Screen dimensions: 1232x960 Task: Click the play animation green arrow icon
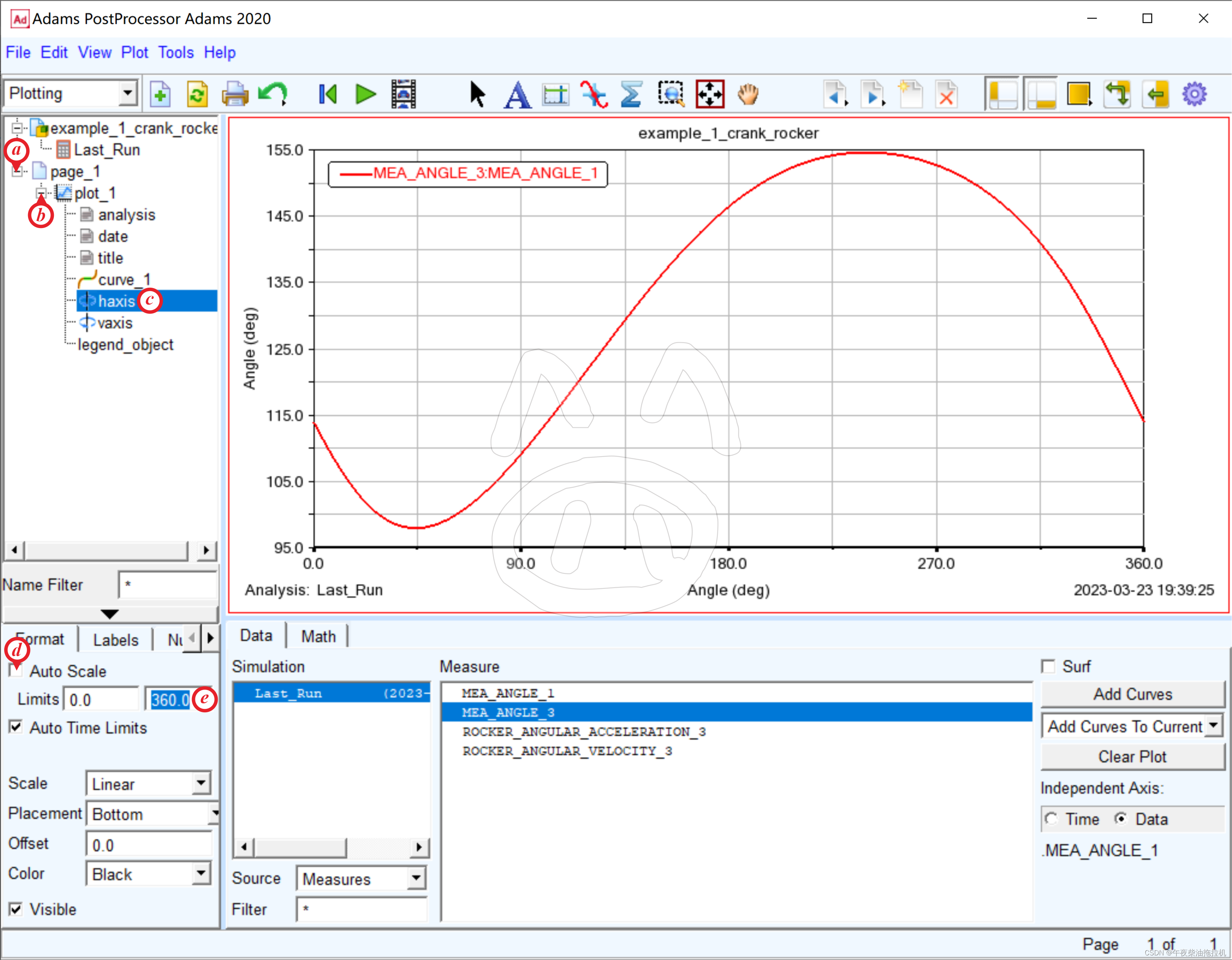[x=365, y=94]
